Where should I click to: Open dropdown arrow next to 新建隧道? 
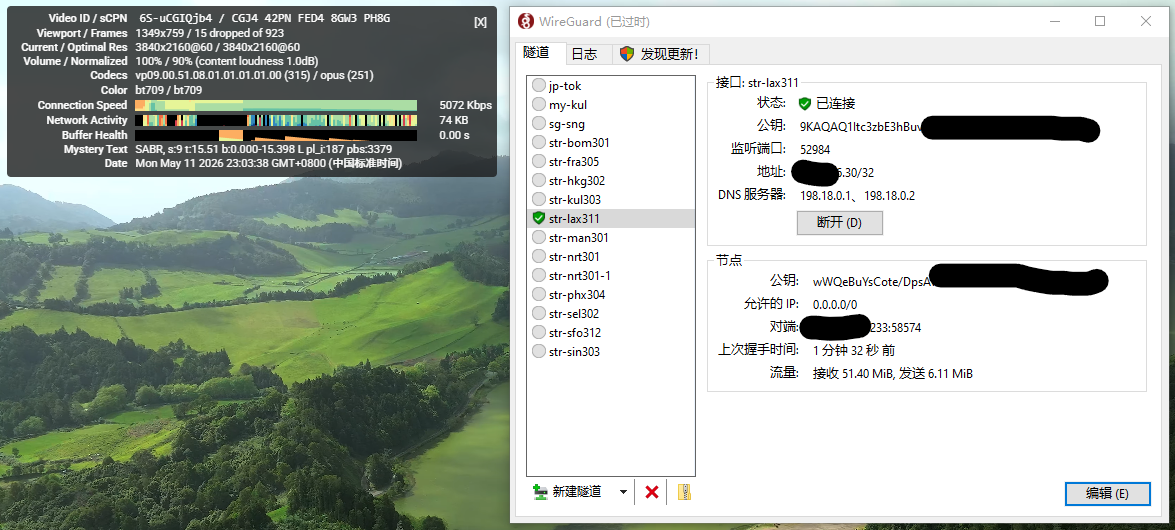(x=623, y=492)
